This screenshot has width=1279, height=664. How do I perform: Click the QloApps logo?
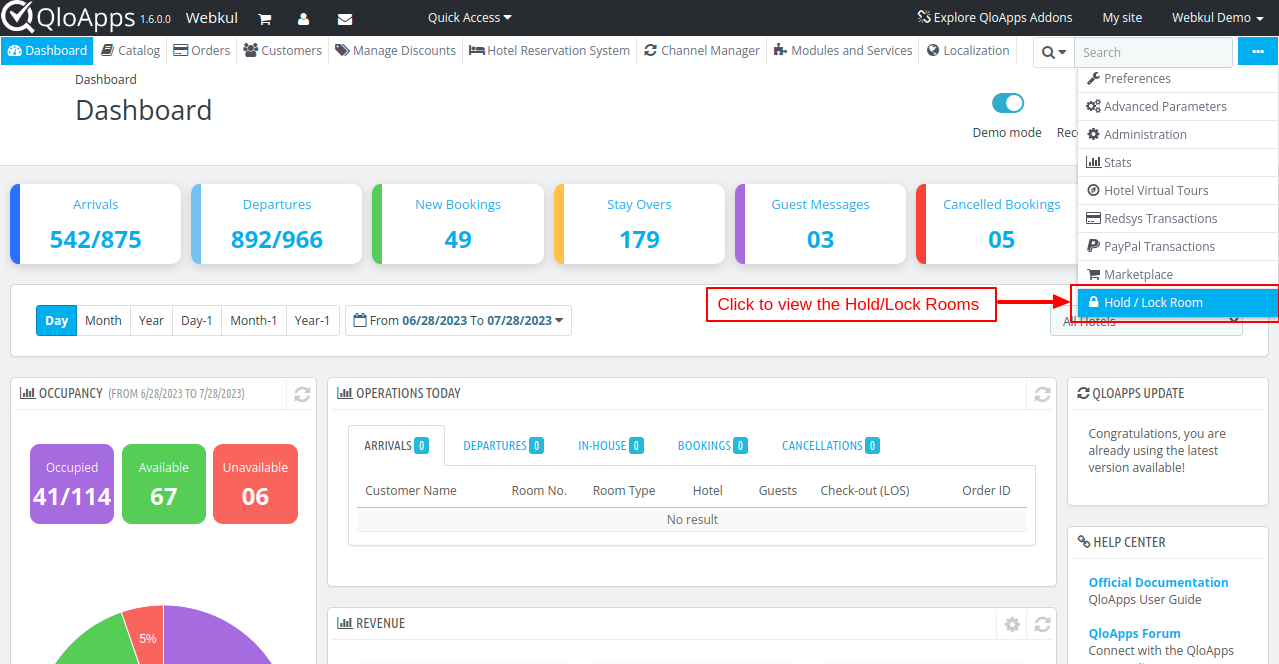coord(68,17)
